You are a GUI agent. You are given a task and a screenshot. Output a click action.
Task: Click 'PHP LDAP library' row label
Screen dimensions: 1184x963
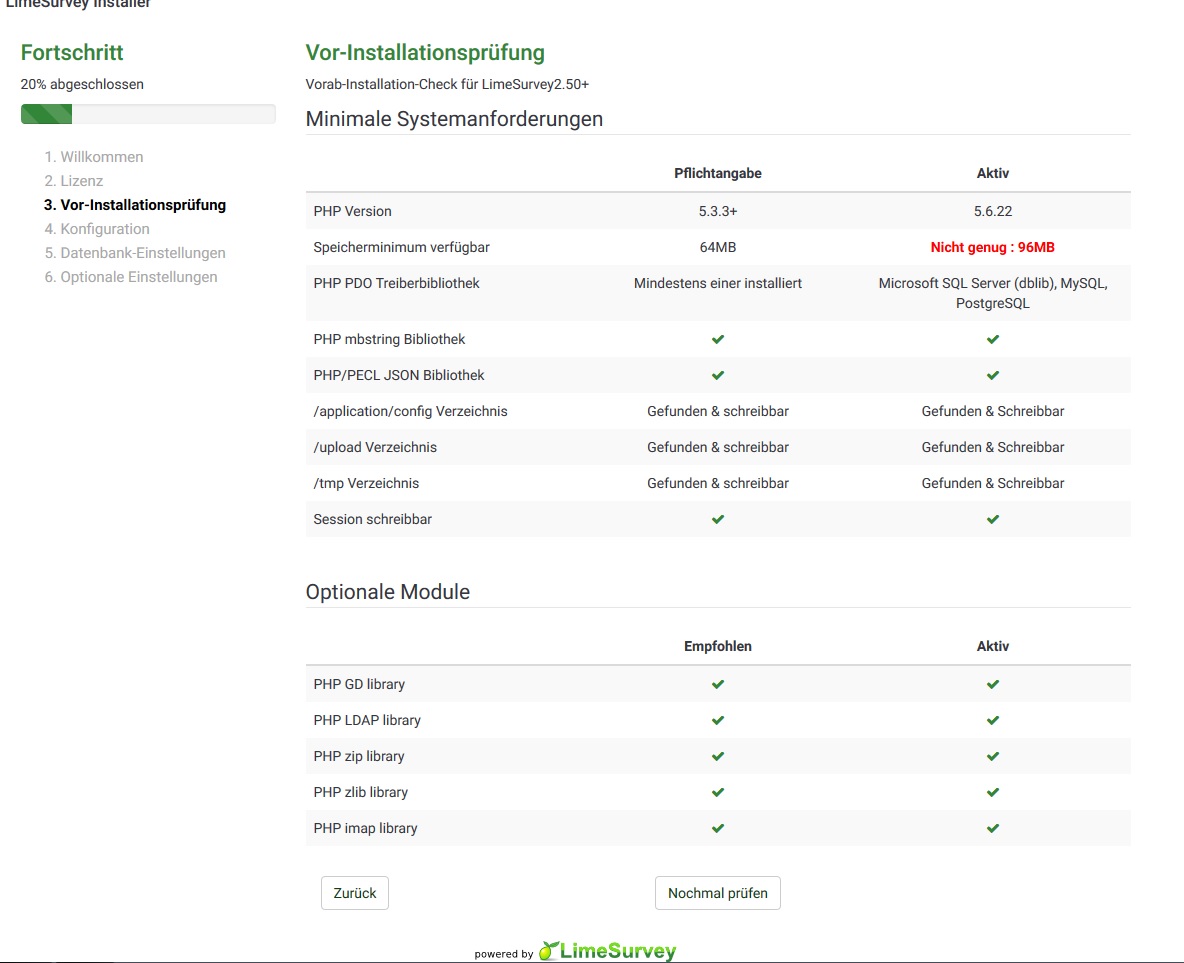(x=367, y=721)
